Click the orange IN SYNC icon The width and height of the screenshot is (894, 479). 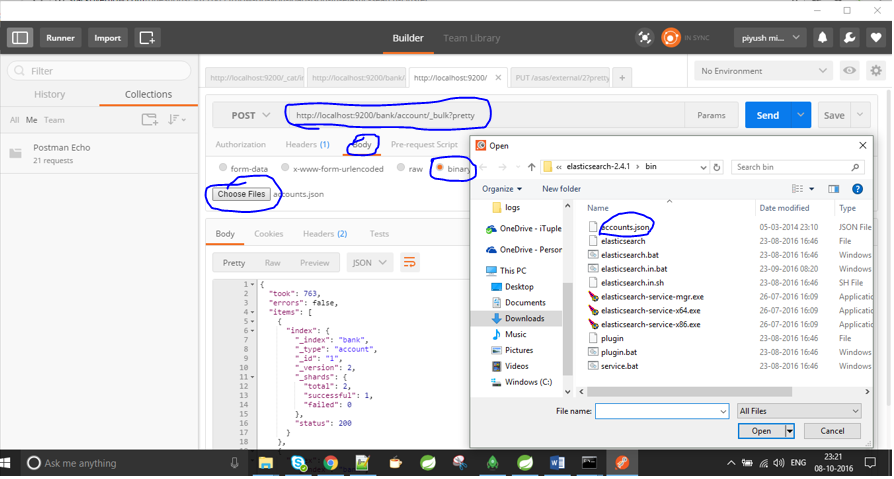coord(671,38)
